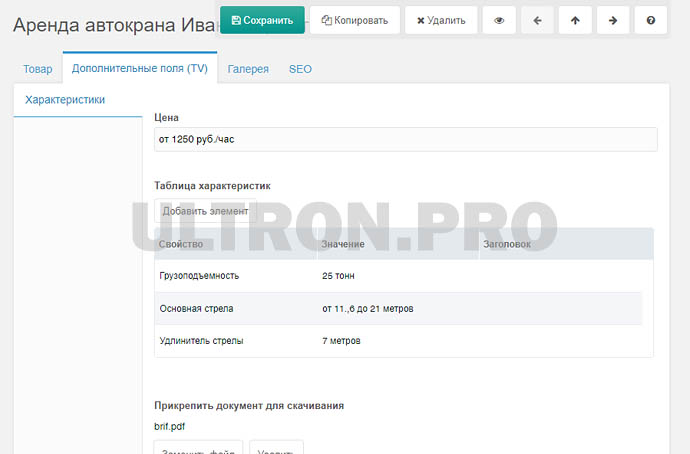Click the Свойство column header
Viewport: 690px width, 454px height.
[236, 244]
